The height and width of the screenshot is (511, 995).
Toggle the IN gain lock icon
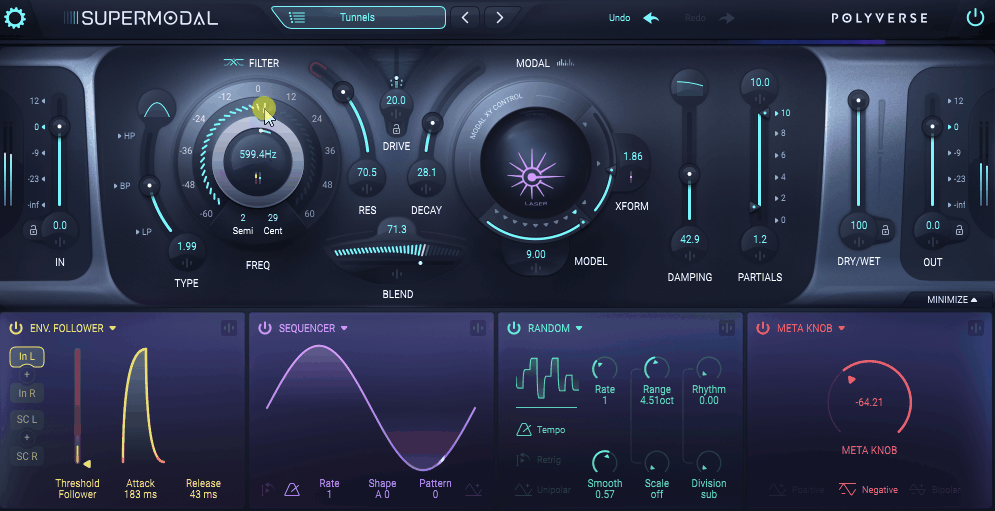[32, 230]
